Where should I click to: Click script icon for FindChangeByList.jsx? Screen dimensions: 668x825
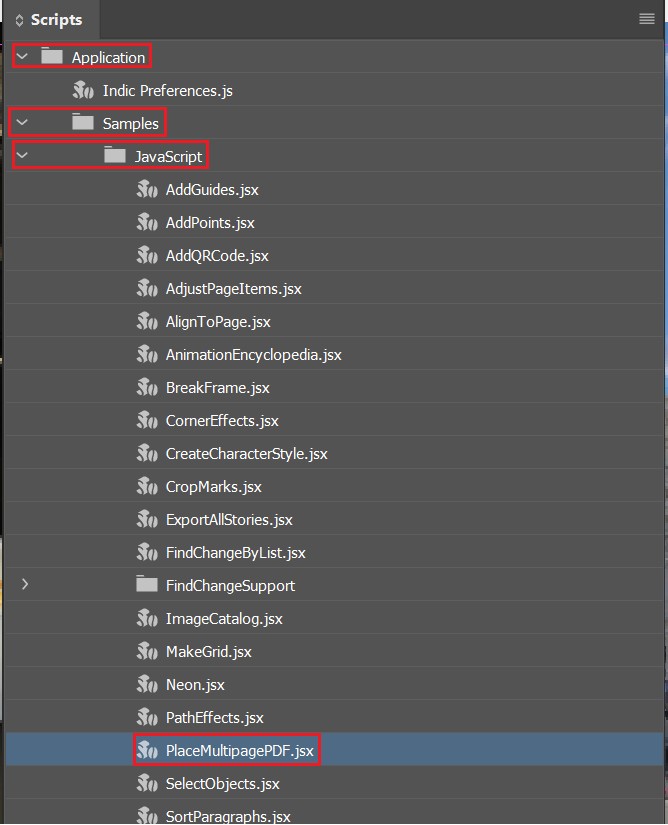coord(147,552)
